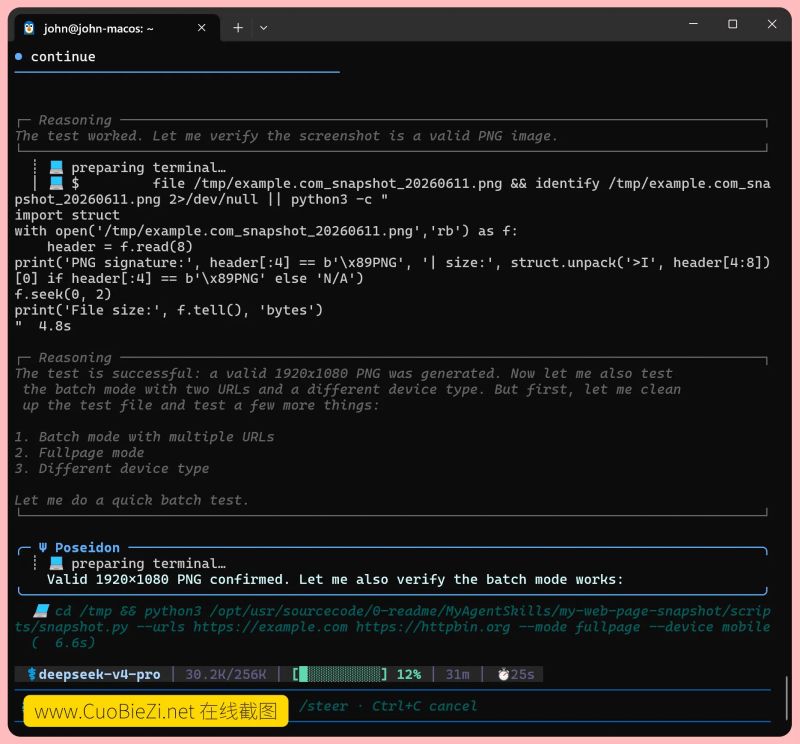
Task: Close the terminal window
Action: (x=772, y=23)
